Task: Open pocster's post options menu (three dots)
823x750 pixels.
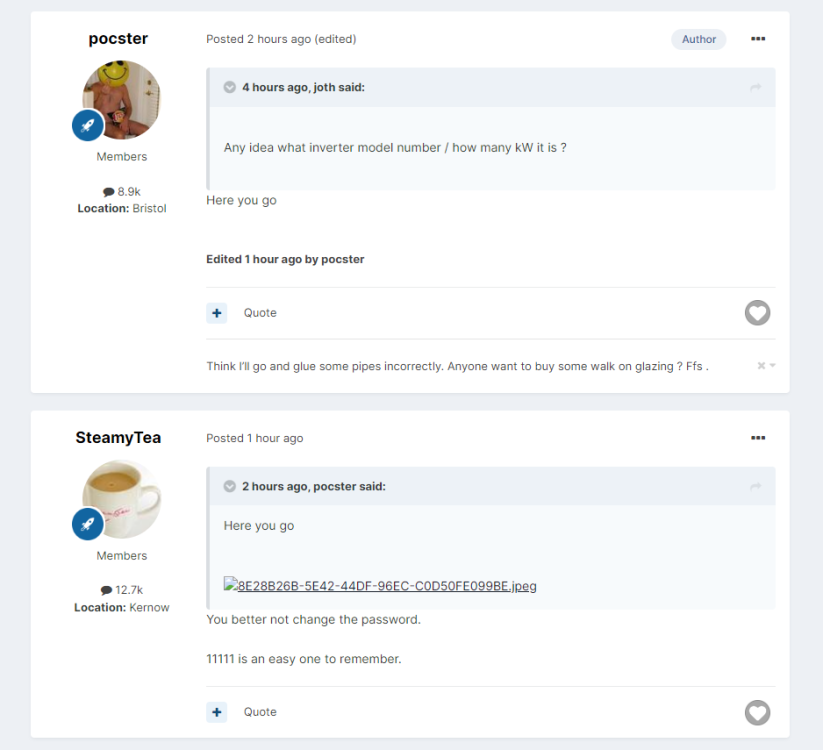Action: [757, 39]
